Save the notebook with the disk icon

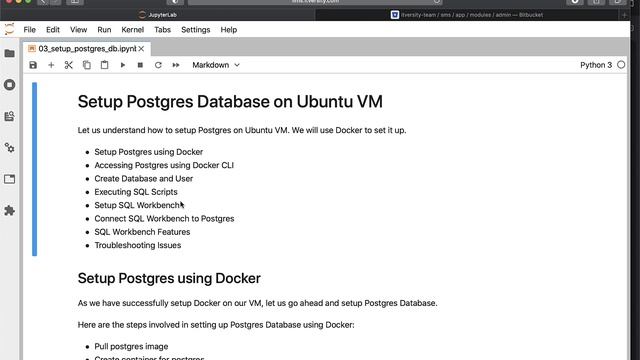(33, 65)
